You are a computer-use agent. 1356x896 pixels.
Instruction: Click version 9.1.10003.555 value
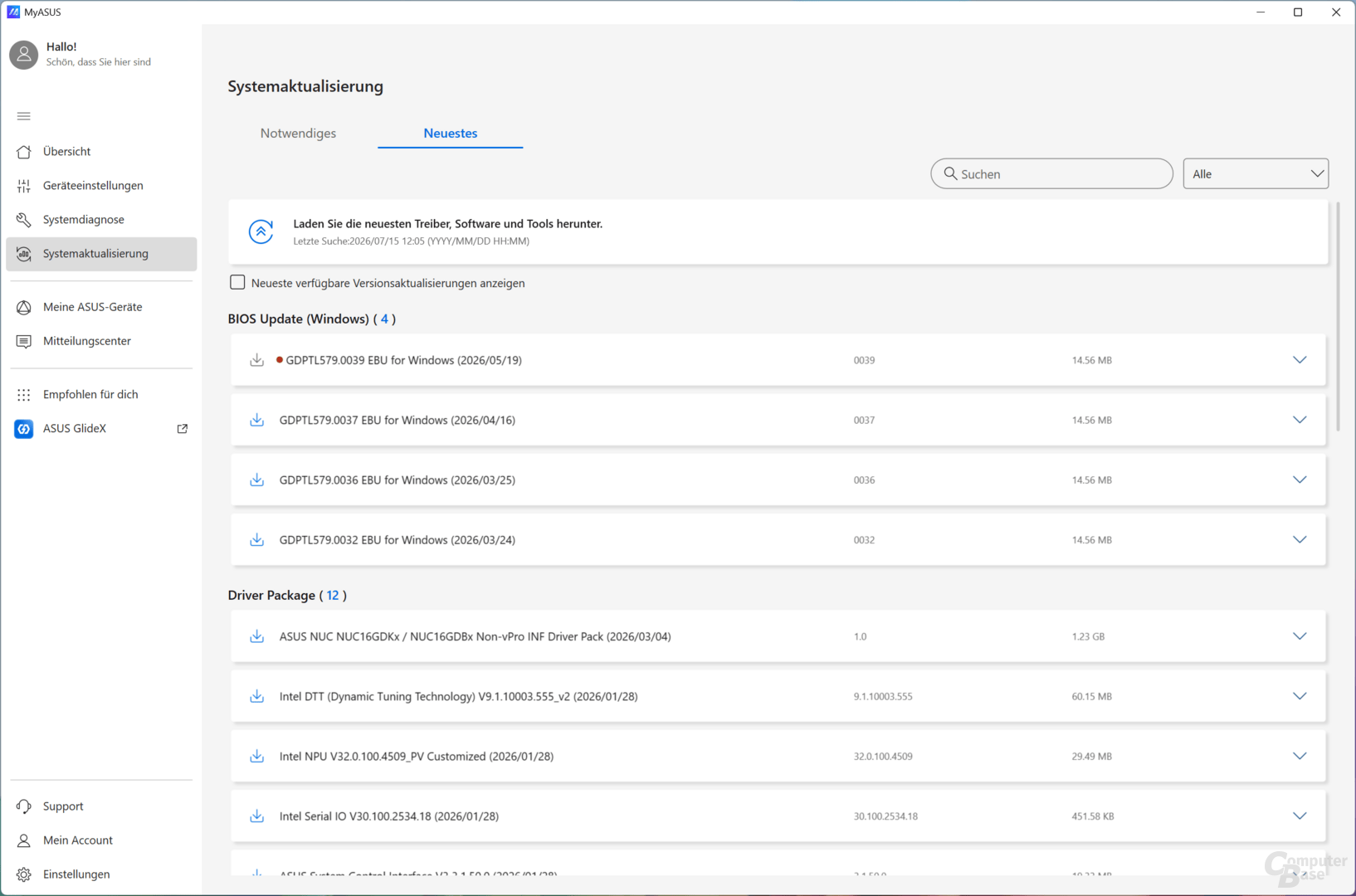(x=883, y=697)
